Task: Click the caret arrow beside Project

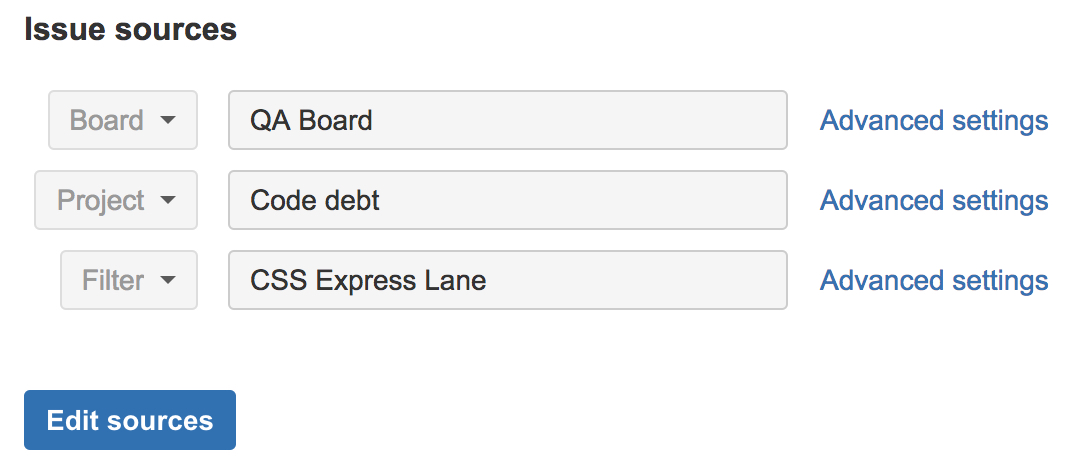Action: click(x=168, y=201)
